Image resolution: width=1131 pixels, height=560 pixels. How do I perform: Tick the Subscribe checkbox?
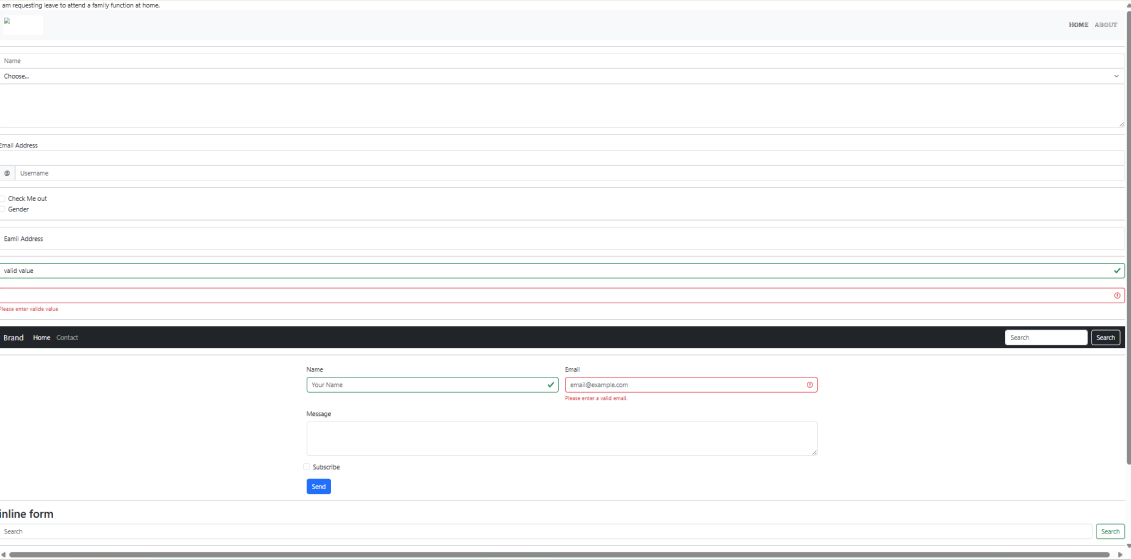307,467
